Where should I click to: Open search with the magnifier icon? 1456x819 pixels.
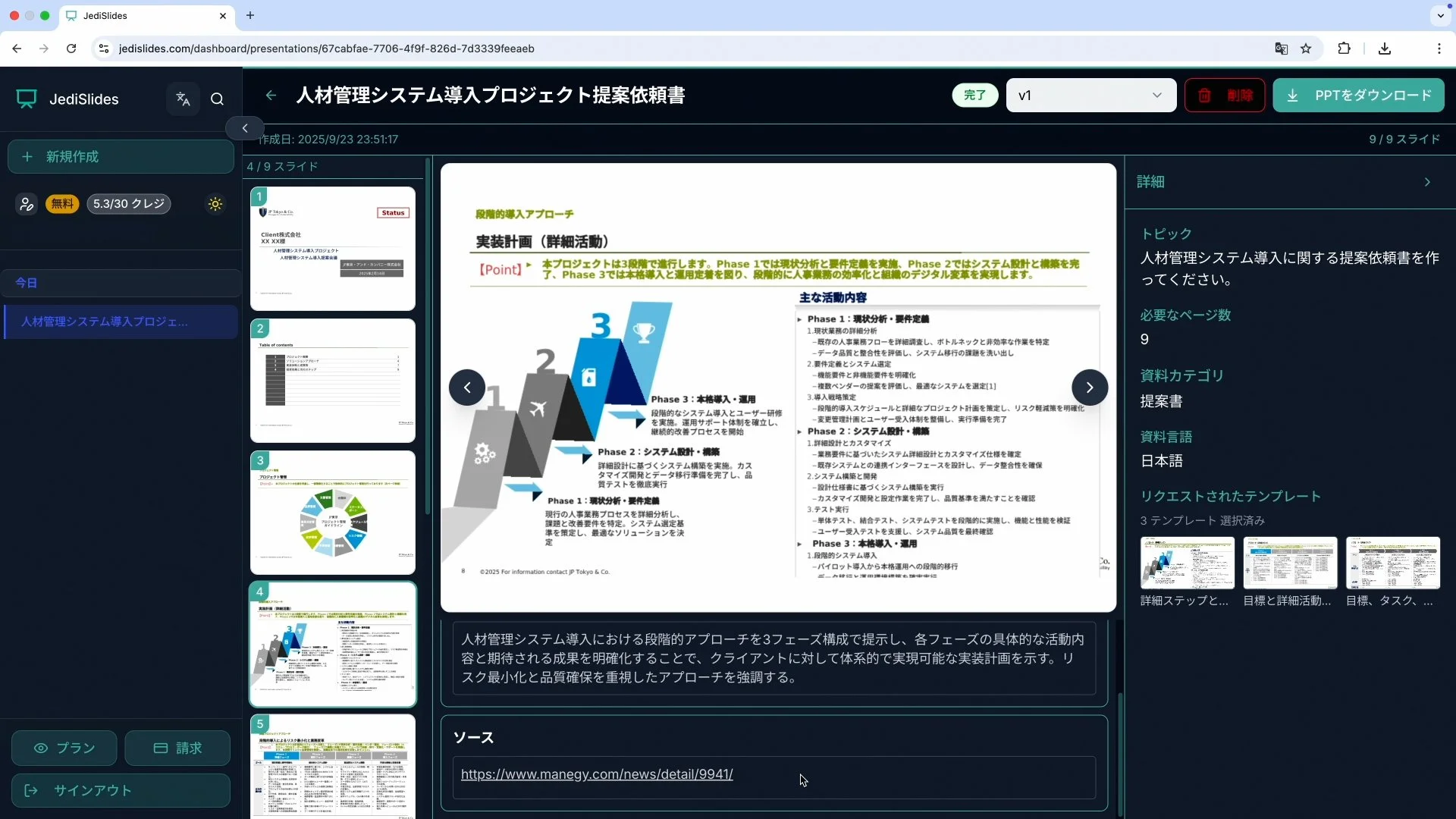coord(217,99)
